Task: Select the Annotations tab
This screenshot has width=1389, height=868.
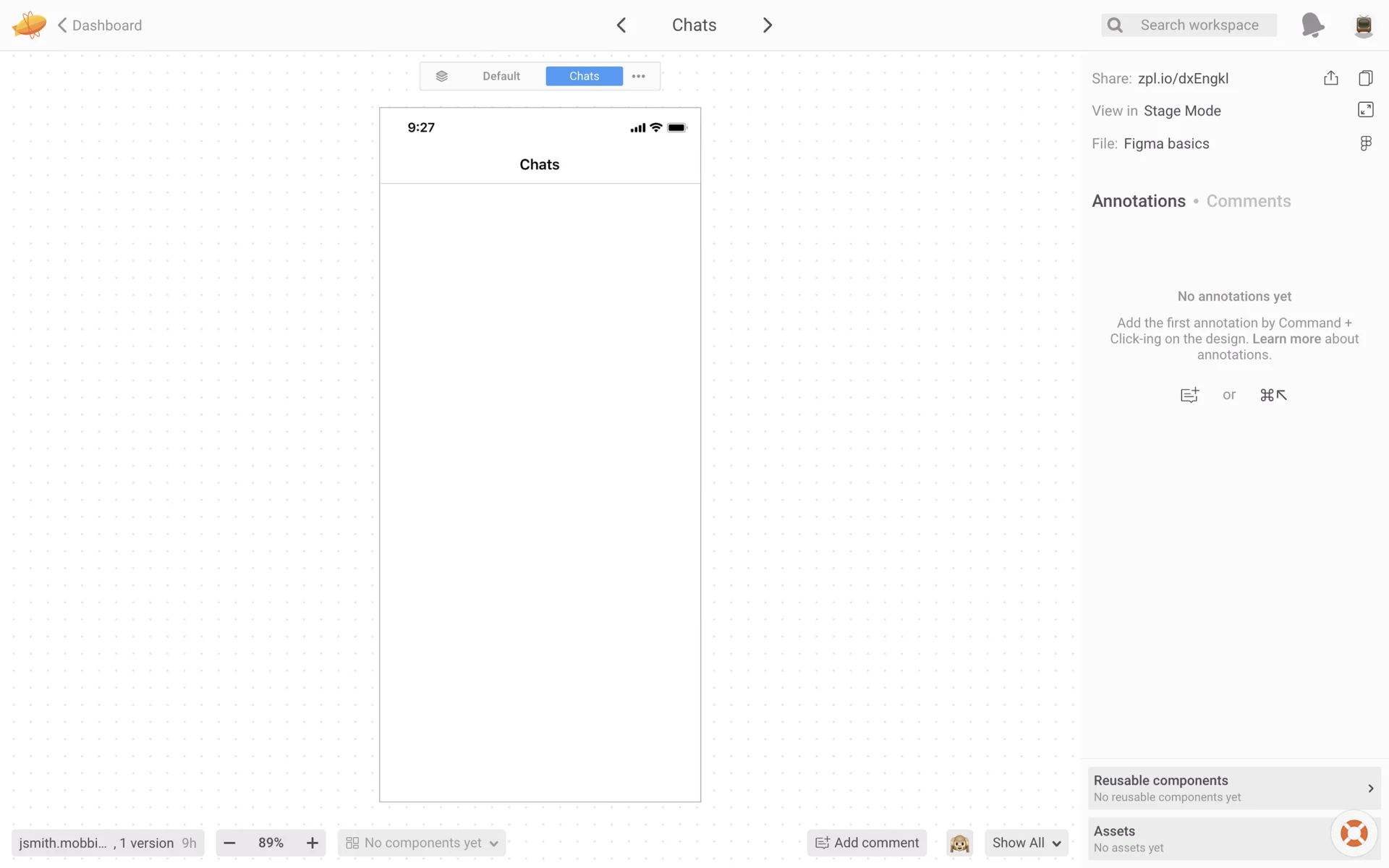Action: click(1138, 201)
